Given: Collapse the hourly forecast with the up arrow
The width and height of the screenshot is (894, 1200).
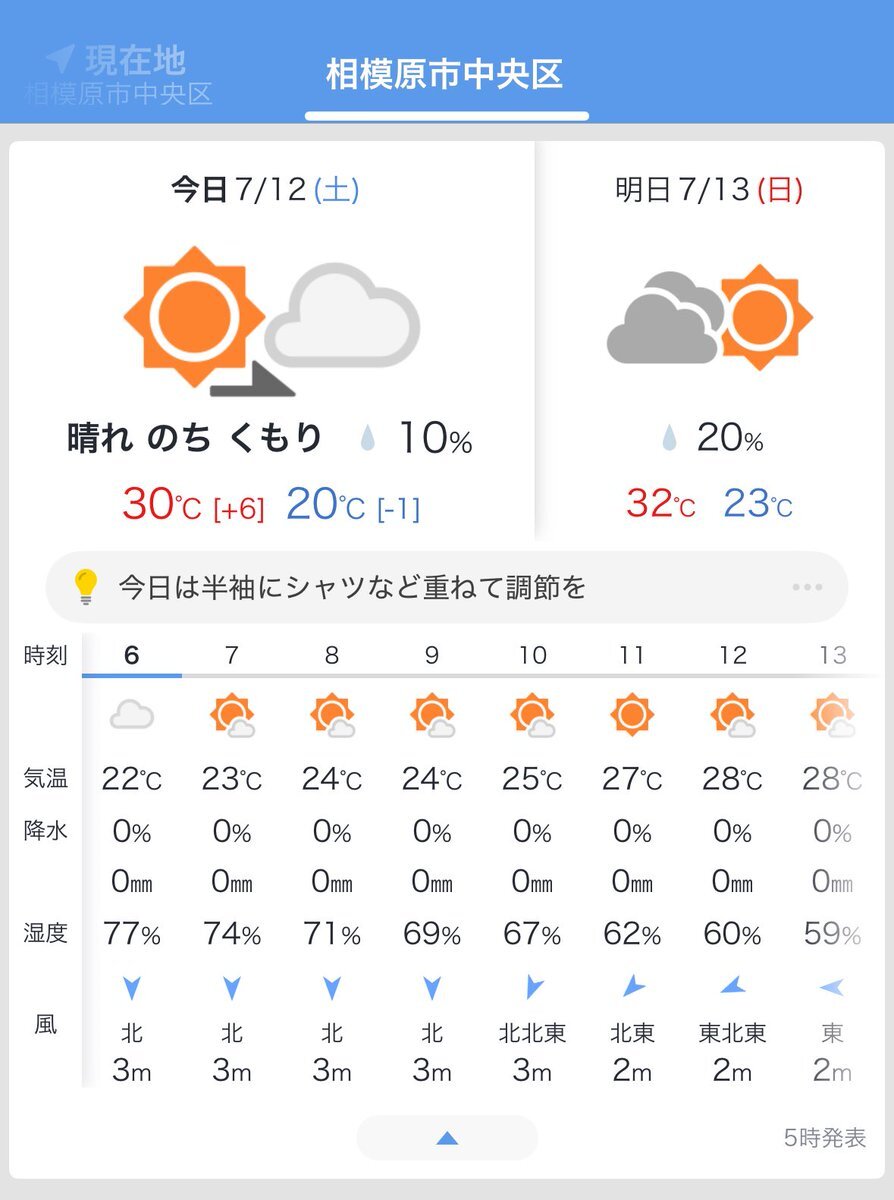Looking at the screenshot, I should (447, 1138).
